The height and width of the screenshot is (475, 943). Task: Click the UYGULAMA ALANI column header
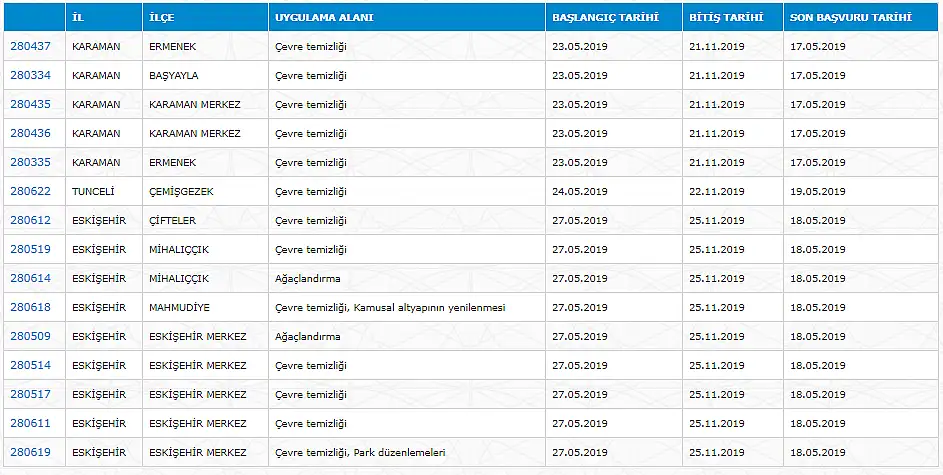pyautogui.click(x=407, y=17)
